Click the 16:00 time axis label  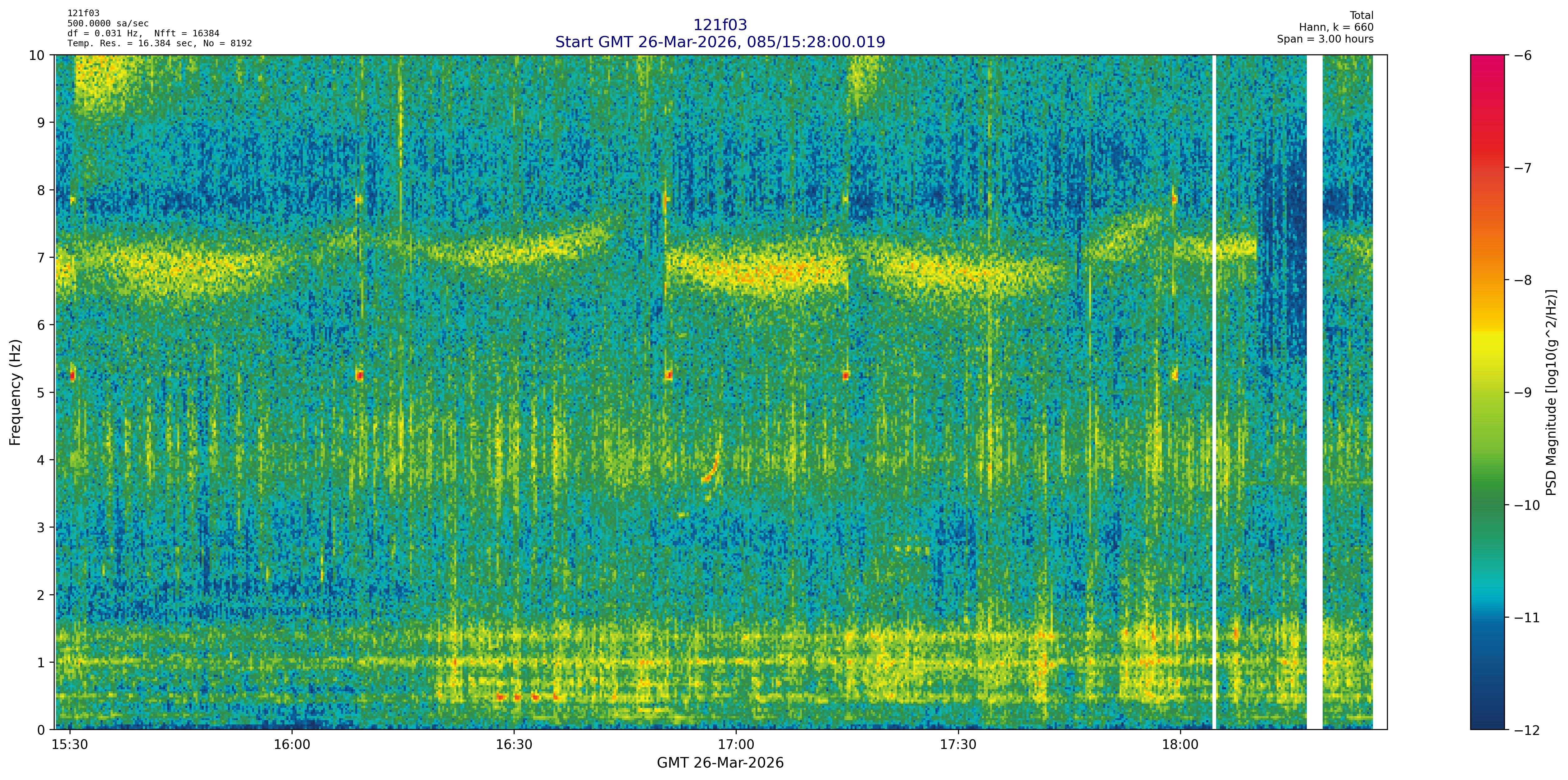292,745
